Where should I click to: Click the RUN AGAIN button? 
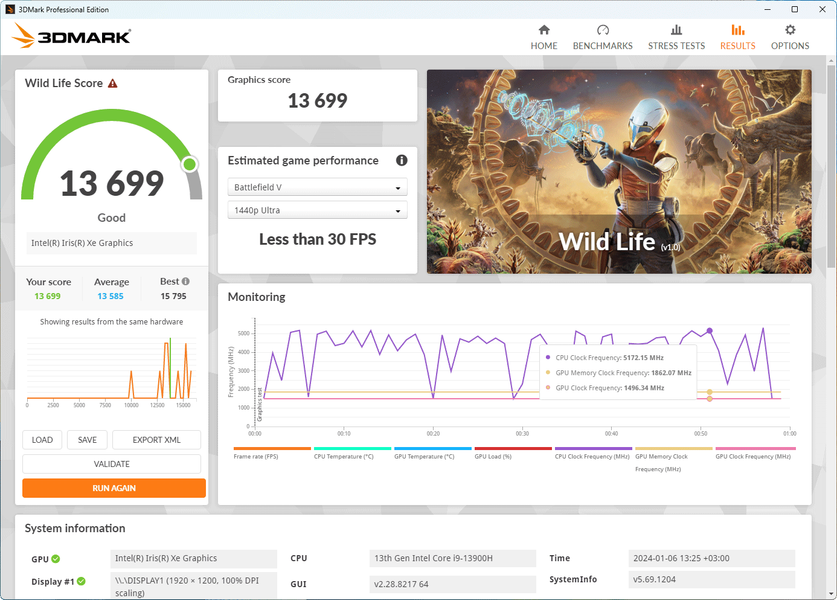pos(114,488)
